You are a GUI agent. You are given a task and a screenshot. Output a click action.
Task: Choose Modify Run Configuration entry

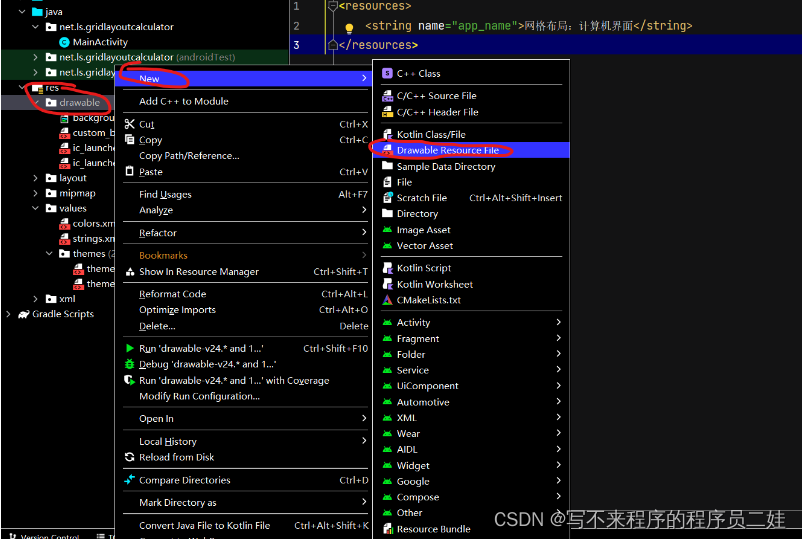coord(245,396)
